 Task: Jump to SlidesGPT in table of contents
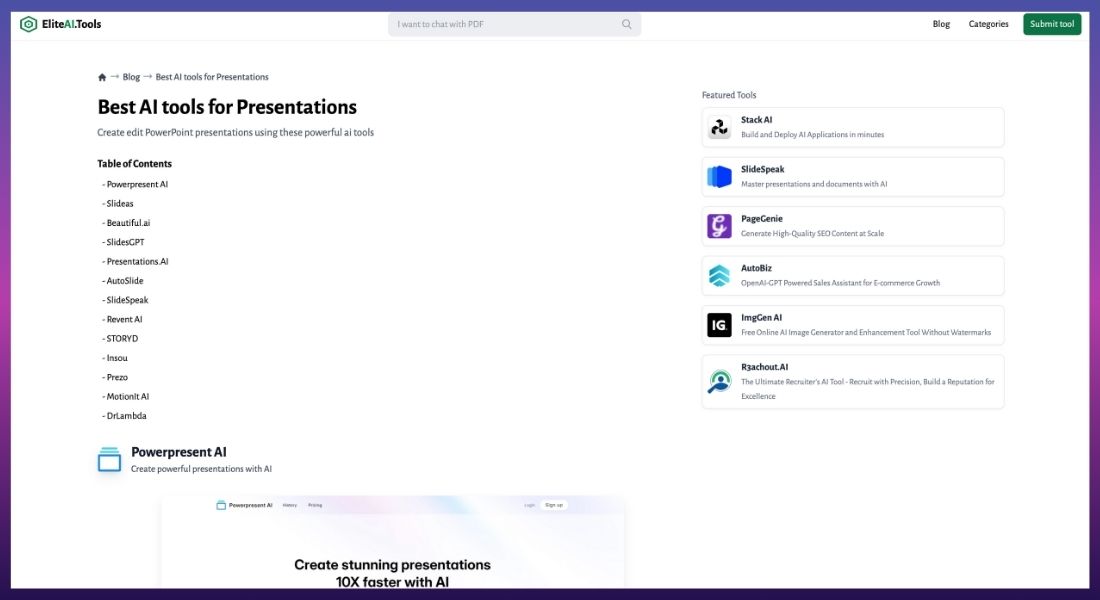click(125, 242)
